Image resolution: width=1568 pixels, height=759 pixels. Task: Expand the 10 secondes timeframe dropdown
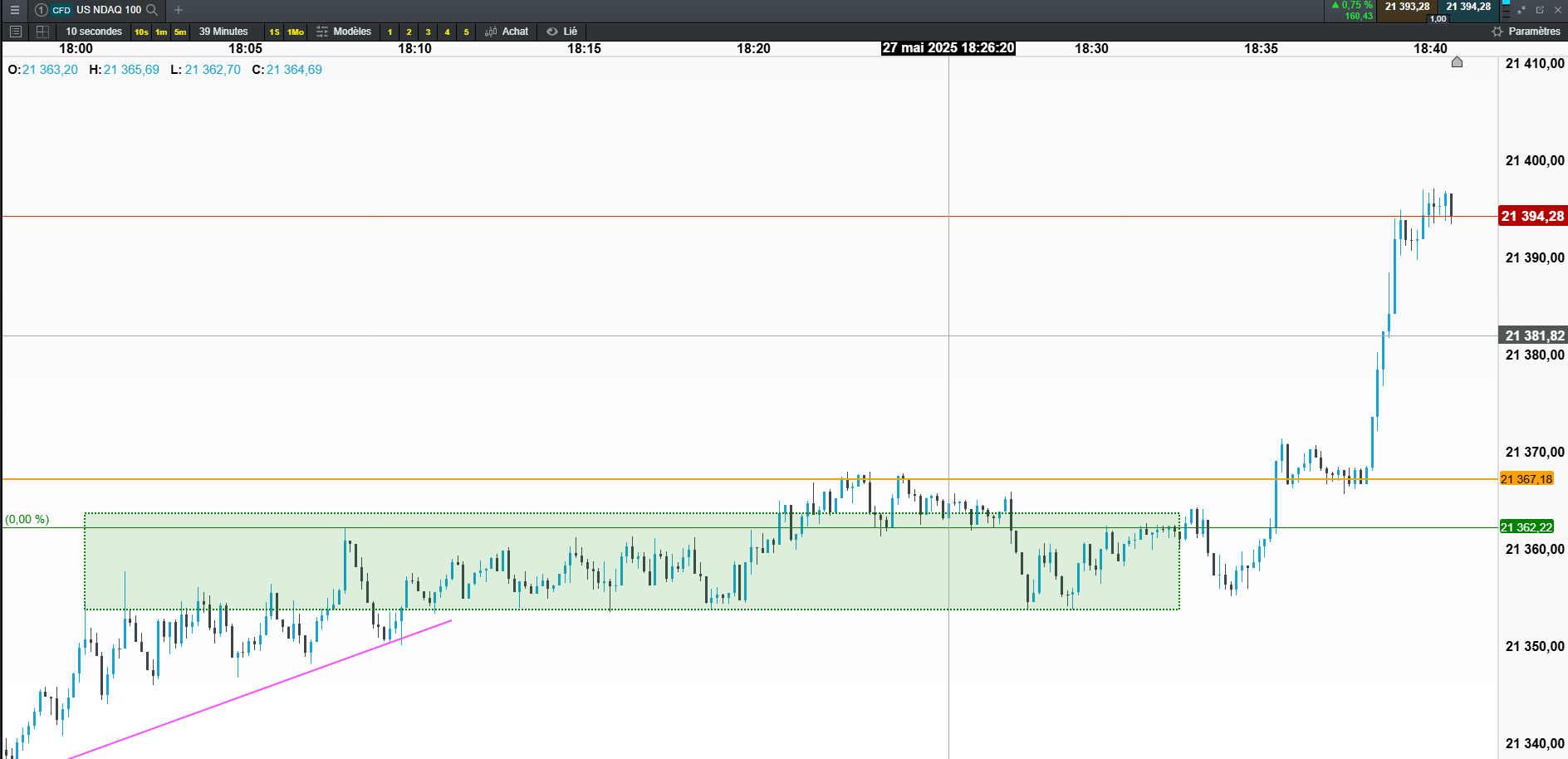click(x=94, y=32)
